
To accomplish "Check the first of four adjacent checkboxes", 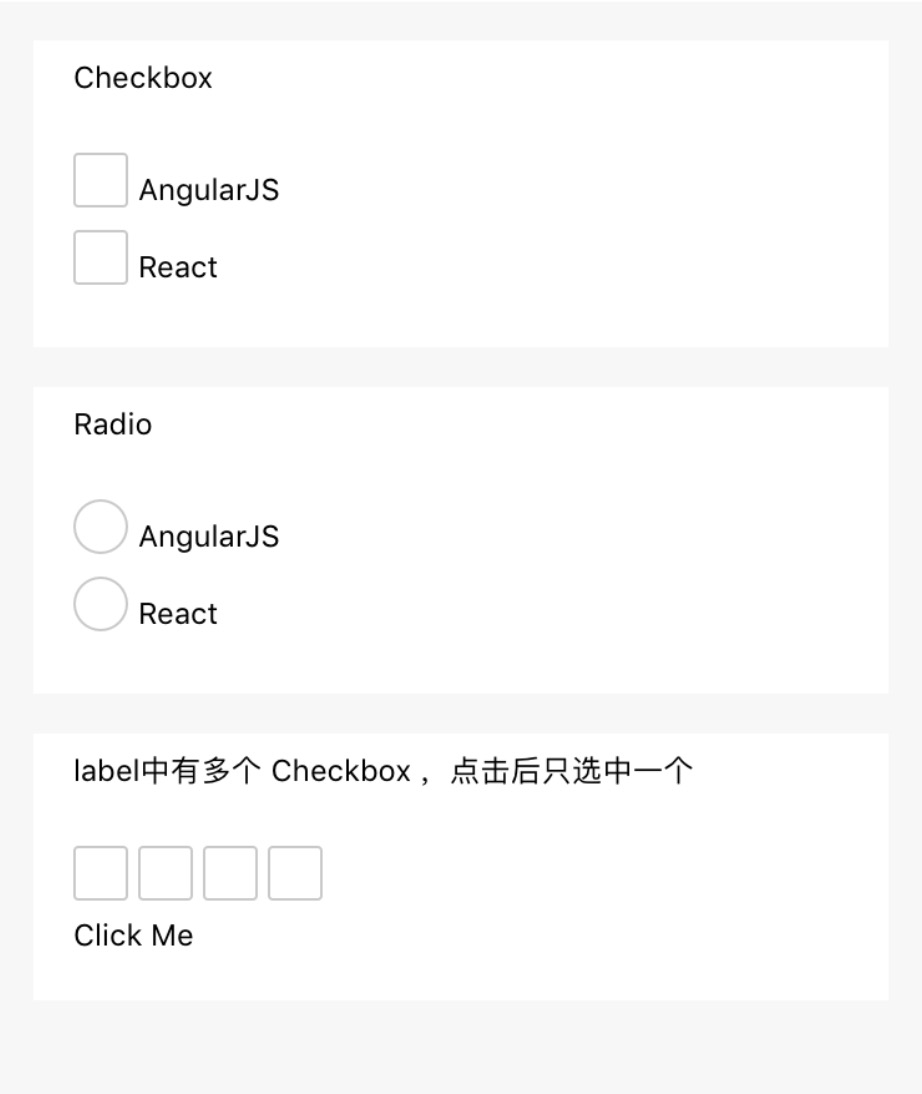I will 100,873.
